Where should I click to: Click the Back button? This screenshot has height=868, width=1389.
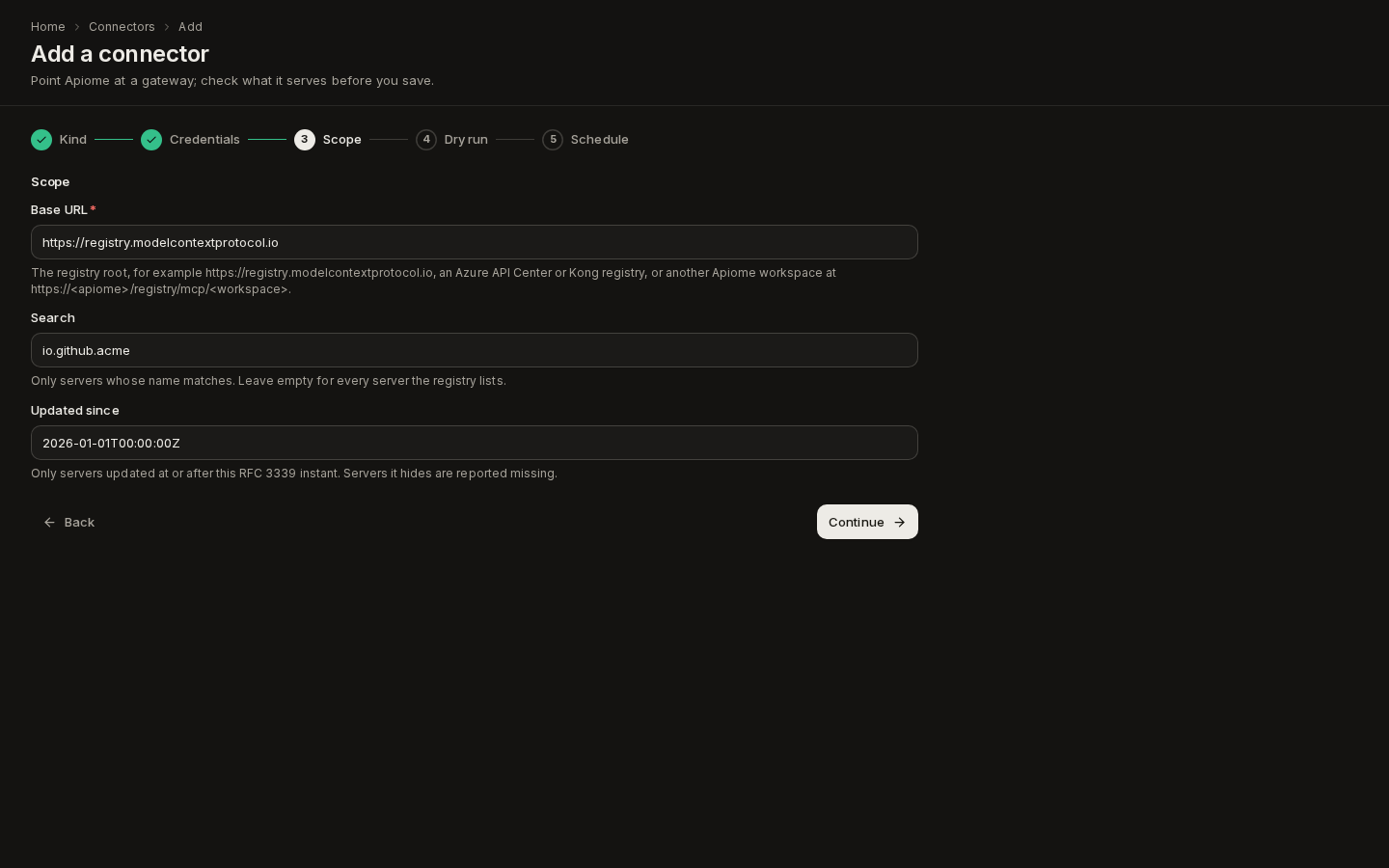(x=69, y=522)
